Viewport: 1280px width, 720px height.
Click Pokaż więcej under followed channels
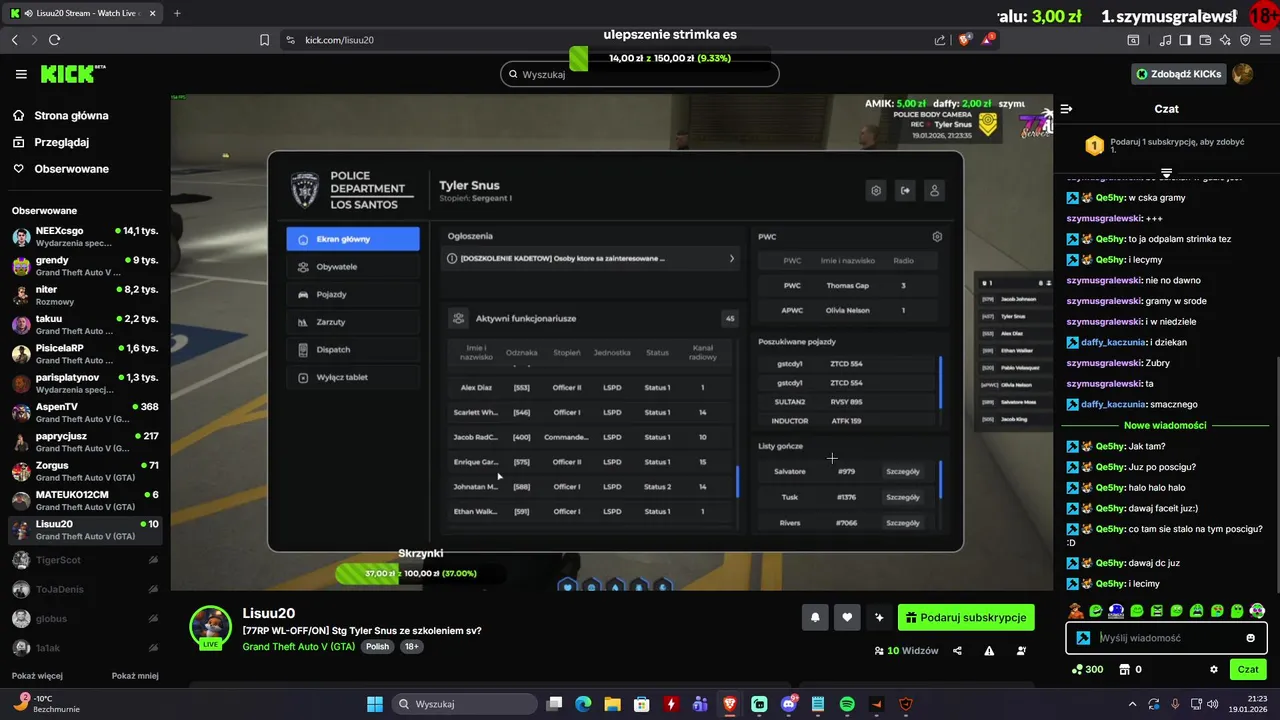click(37, 676)
